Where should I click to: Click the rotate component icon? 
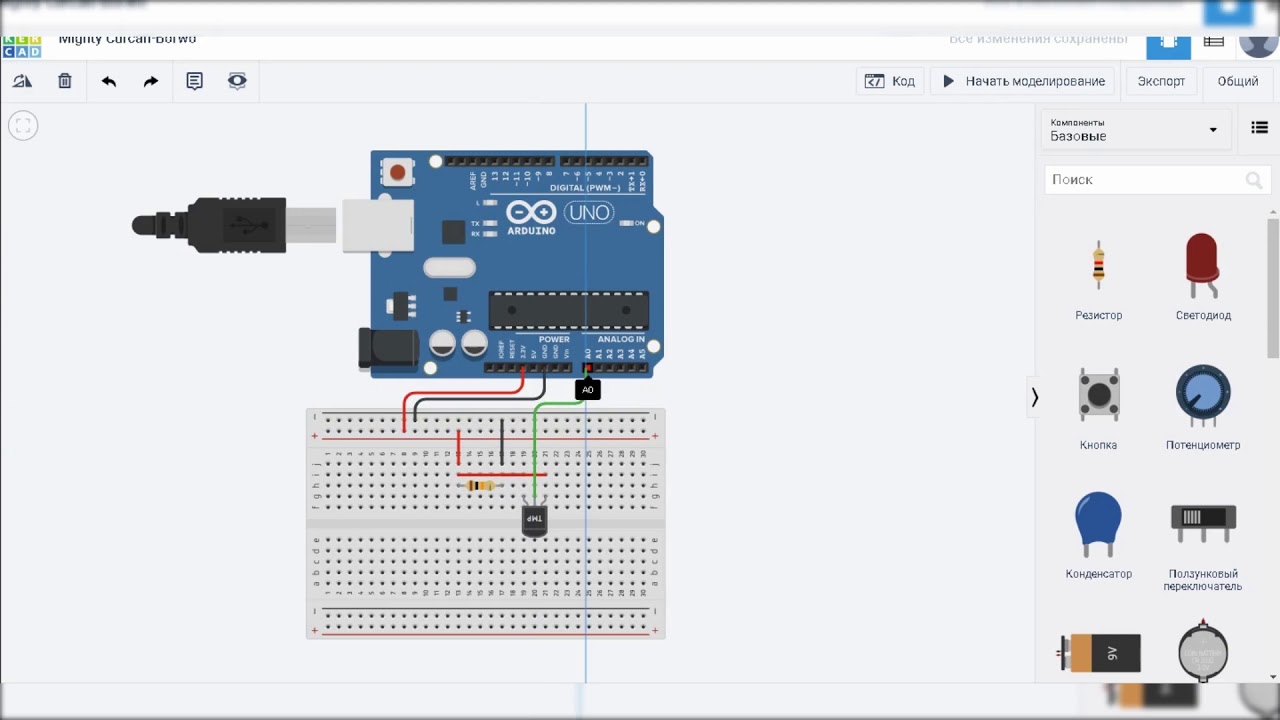(22, 81)
